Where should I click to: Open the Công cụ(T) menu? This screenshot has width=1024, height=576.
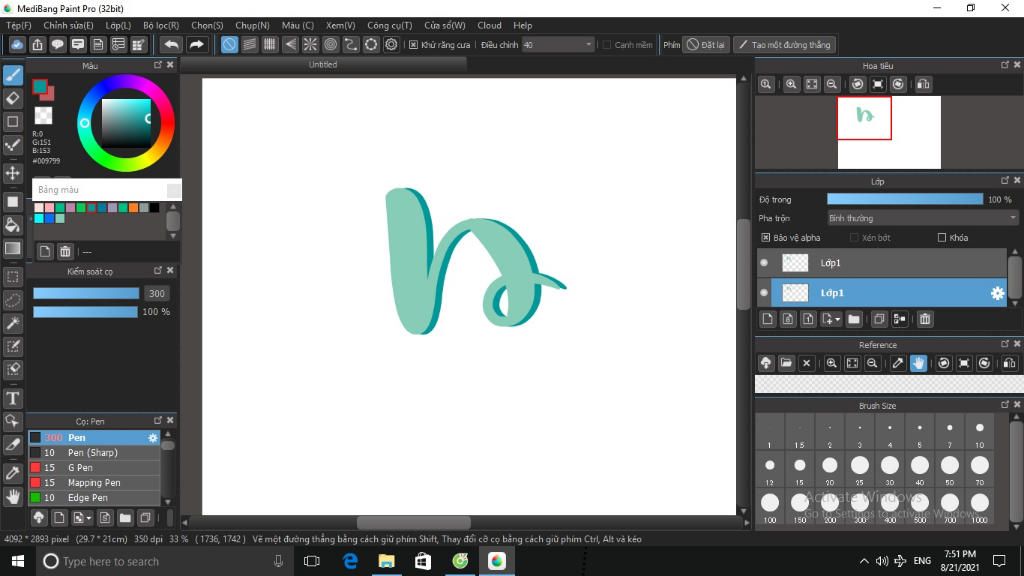(x=390, y=25)
